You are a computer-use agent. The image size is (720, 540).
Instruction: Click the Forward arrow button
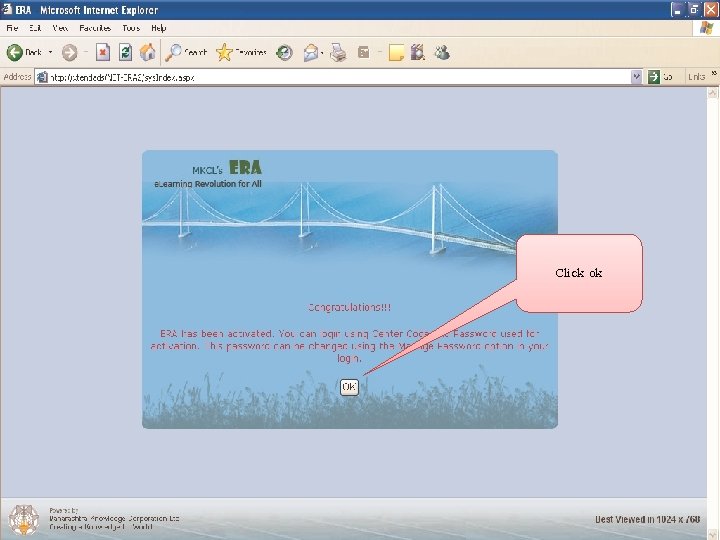pyautogui.click(x=70, y=52)
